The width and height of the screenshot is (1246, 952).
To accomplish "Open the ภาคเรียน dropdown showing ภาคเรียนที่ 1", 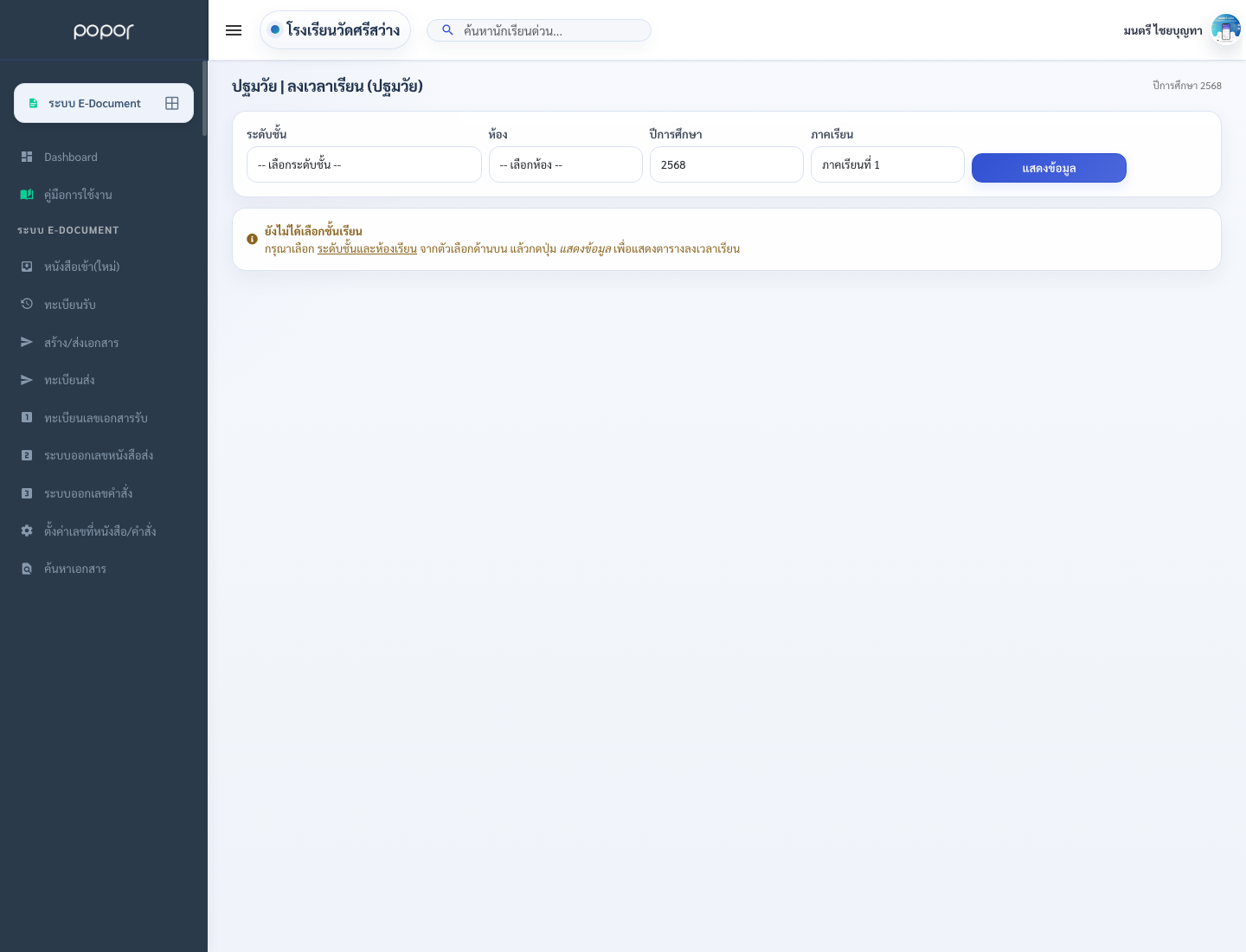I will point(888,164).
